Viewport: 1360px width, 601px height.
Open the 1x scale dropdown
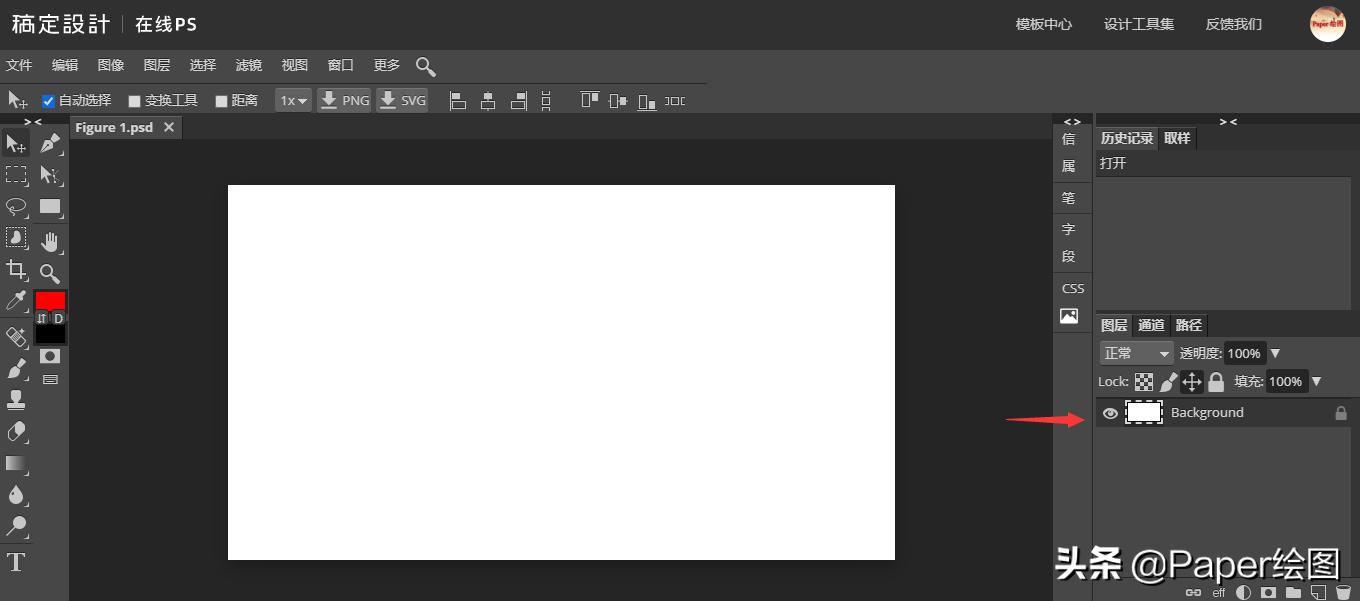(293, 100)
